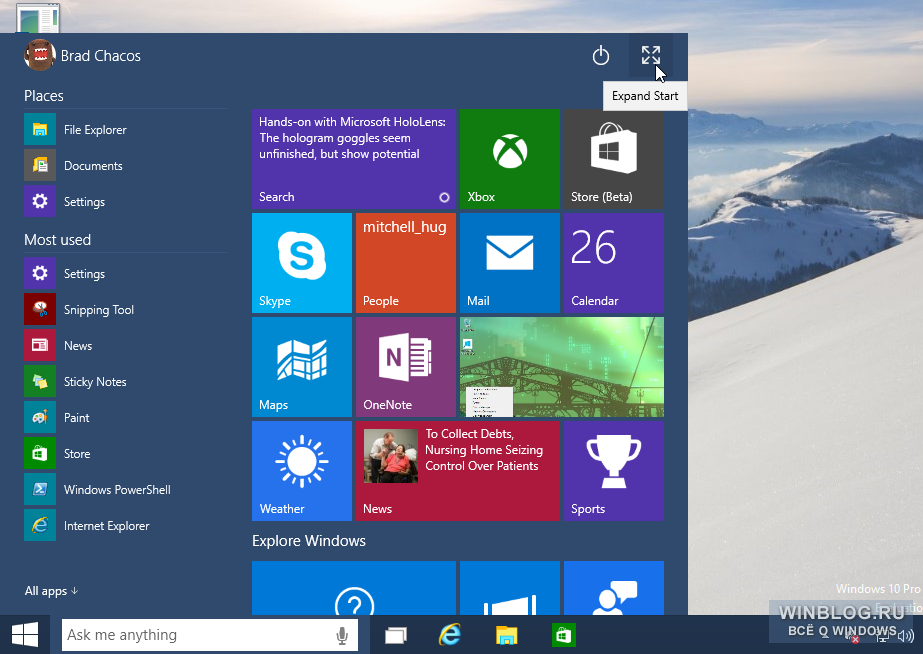Open Settings under Most used

pos(126,273)
